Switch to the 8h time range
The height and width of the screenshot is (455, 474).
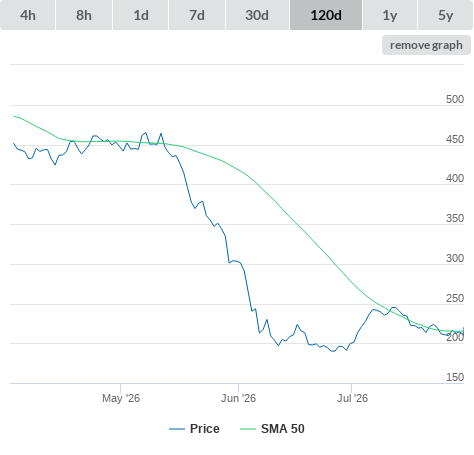[84, 15]
